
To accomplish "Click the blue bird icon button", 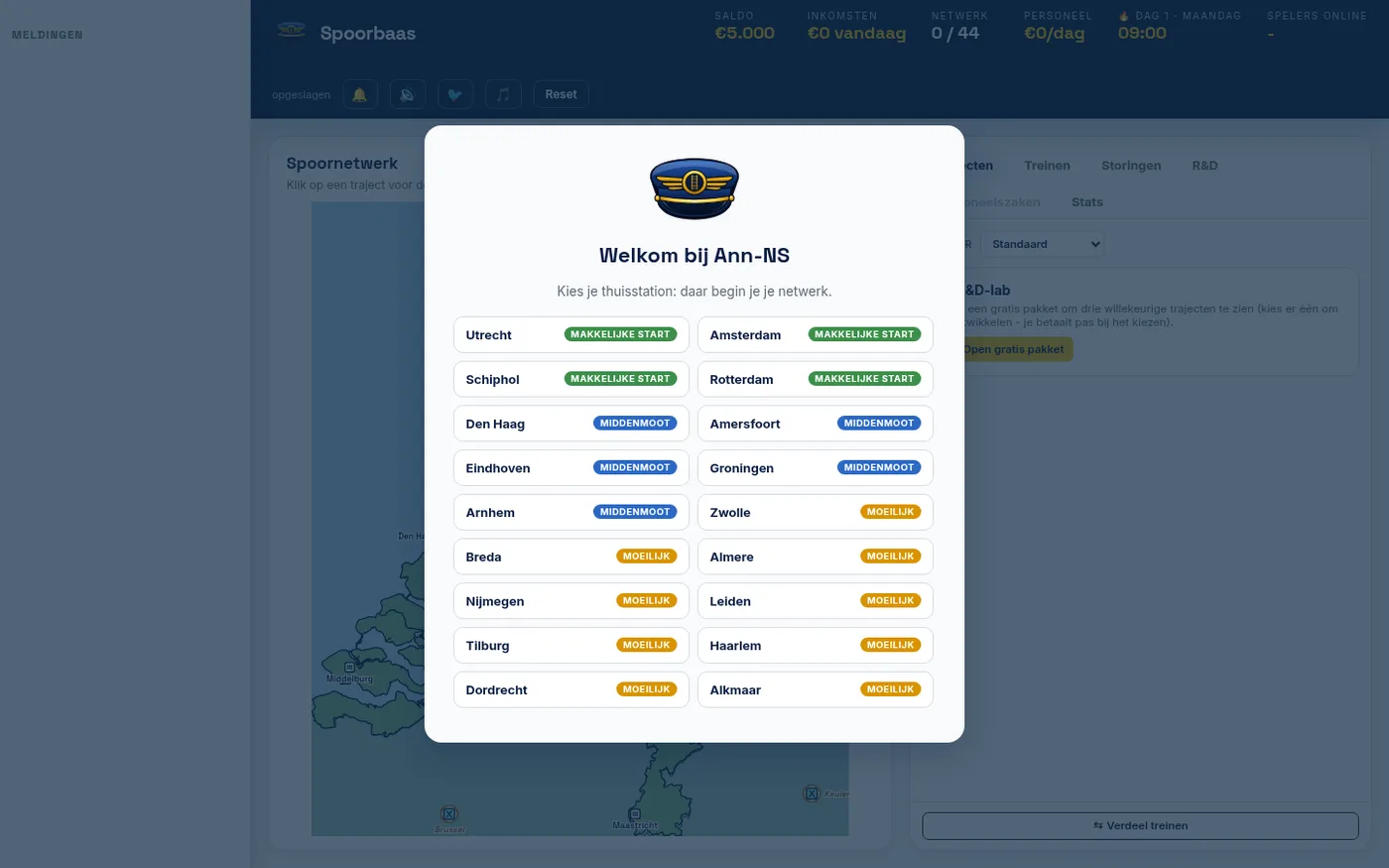I will click(455, 94).
